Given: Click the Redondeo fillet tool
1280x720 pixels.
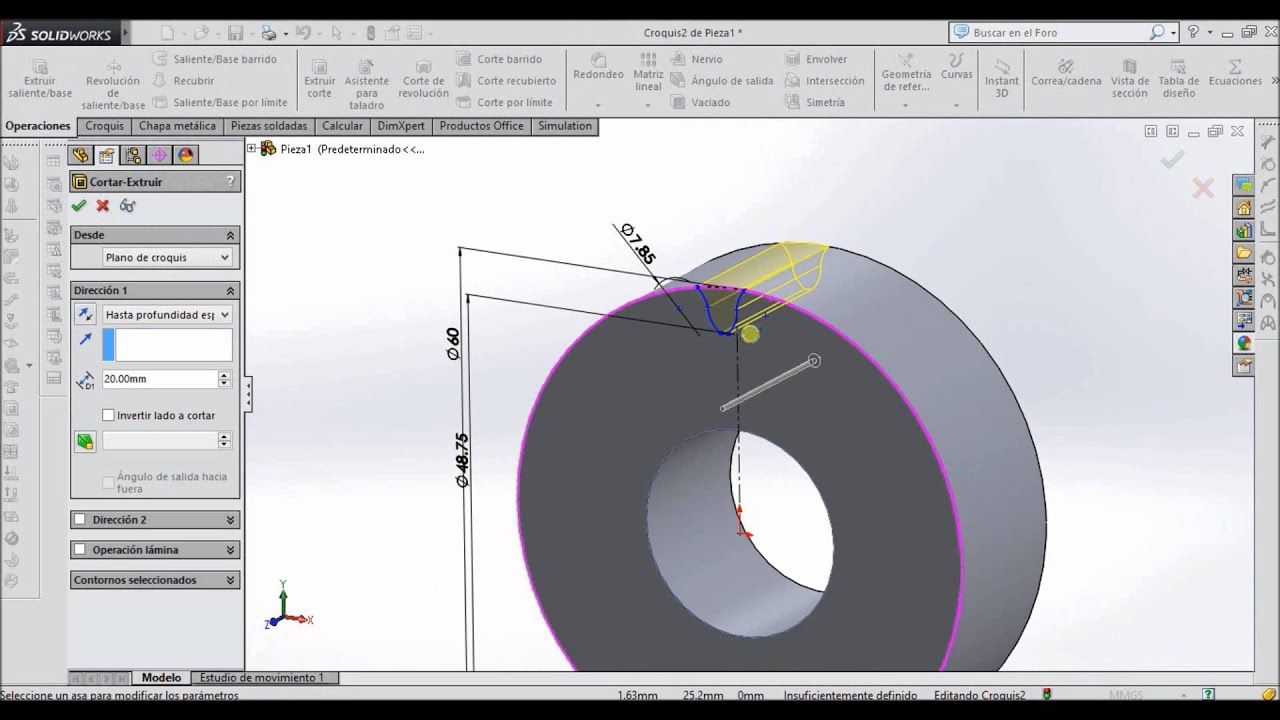Looking at the screenshot, I should click(x=598, y=67).
